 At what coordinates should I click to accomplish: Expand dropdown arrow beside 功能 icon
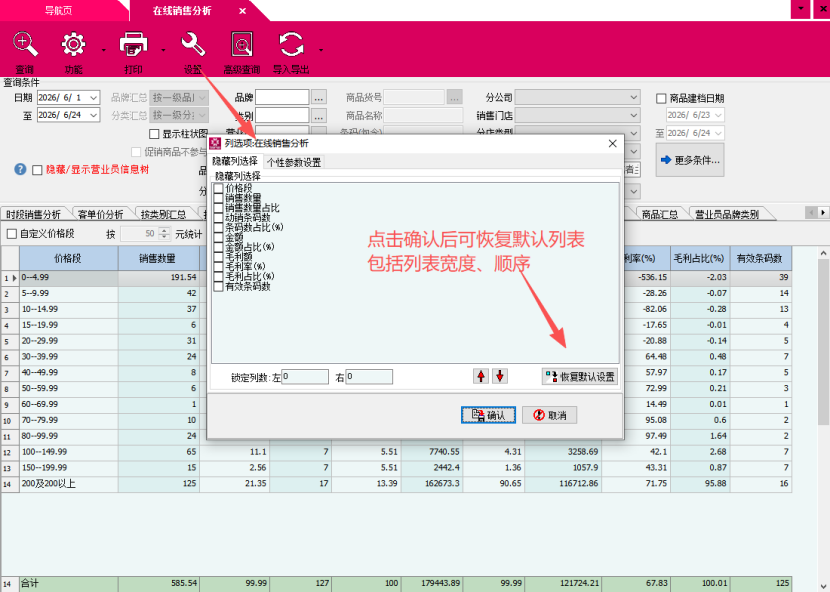click(104, 50)
